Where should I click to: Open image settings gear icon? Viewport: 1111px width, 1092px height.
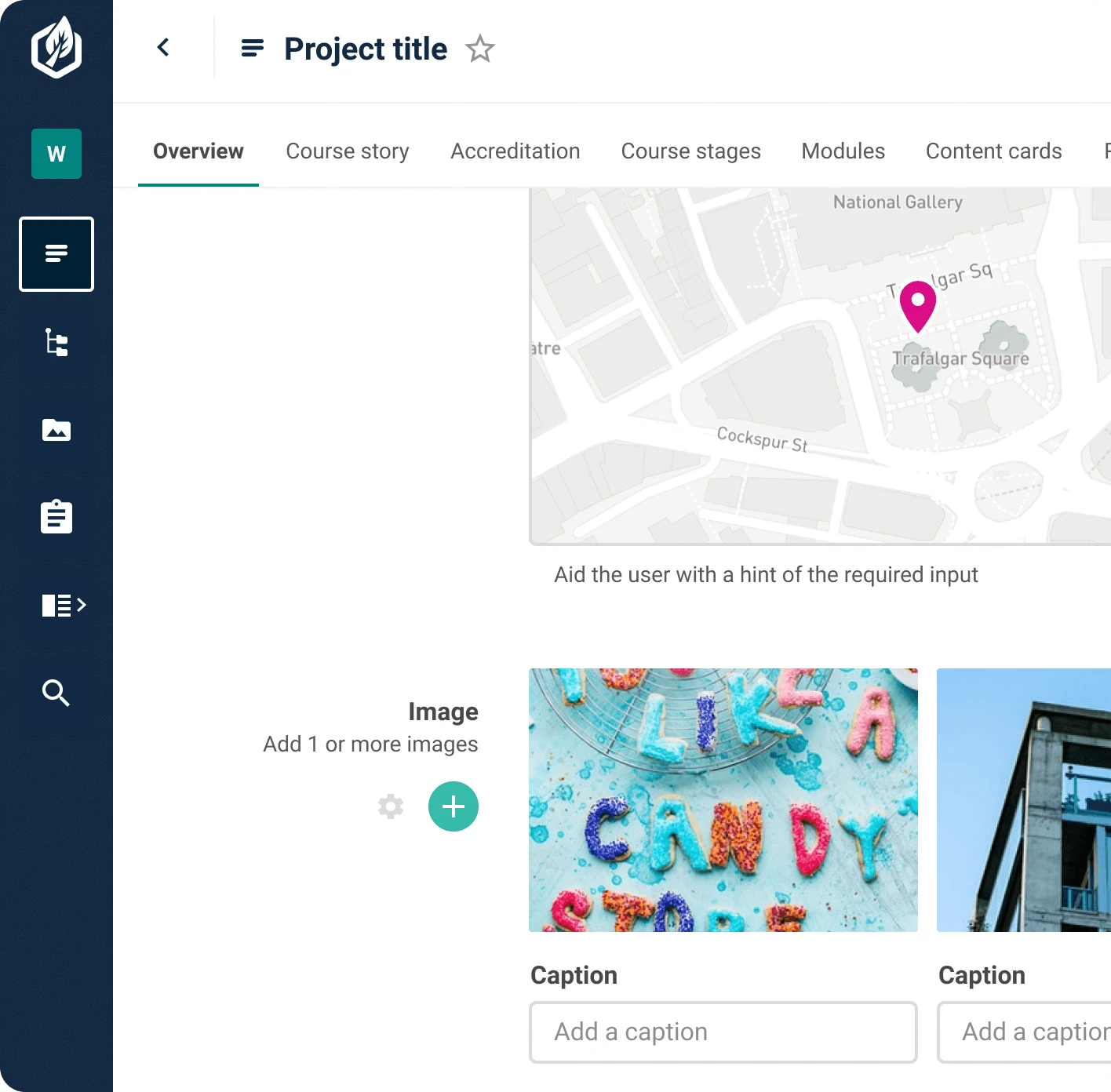click(x=391, y=806)
